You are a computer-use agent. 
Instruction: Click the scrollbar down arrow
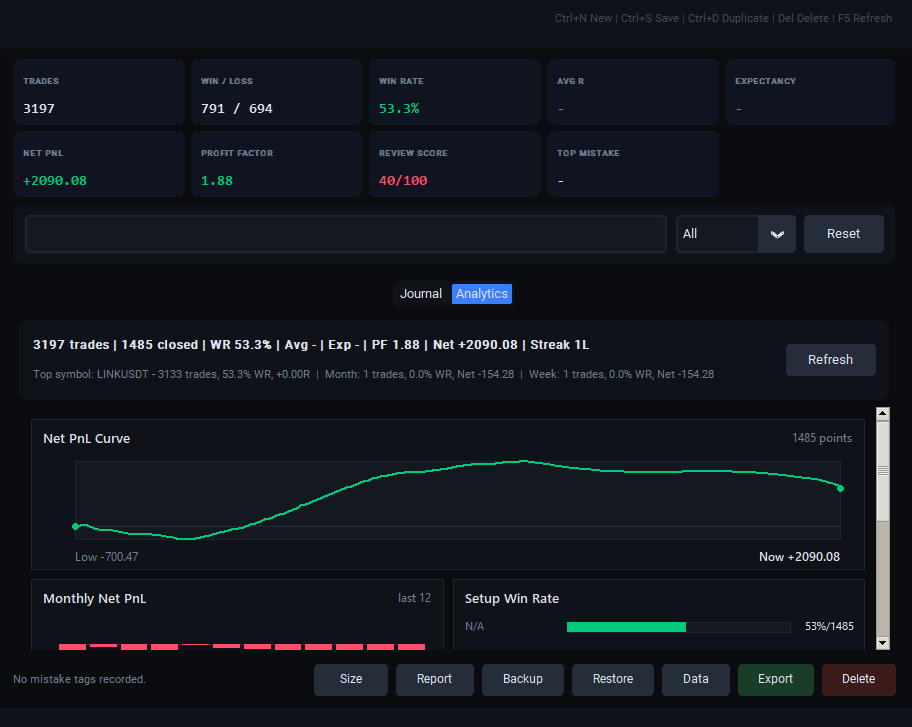click(x=882, y=643)
